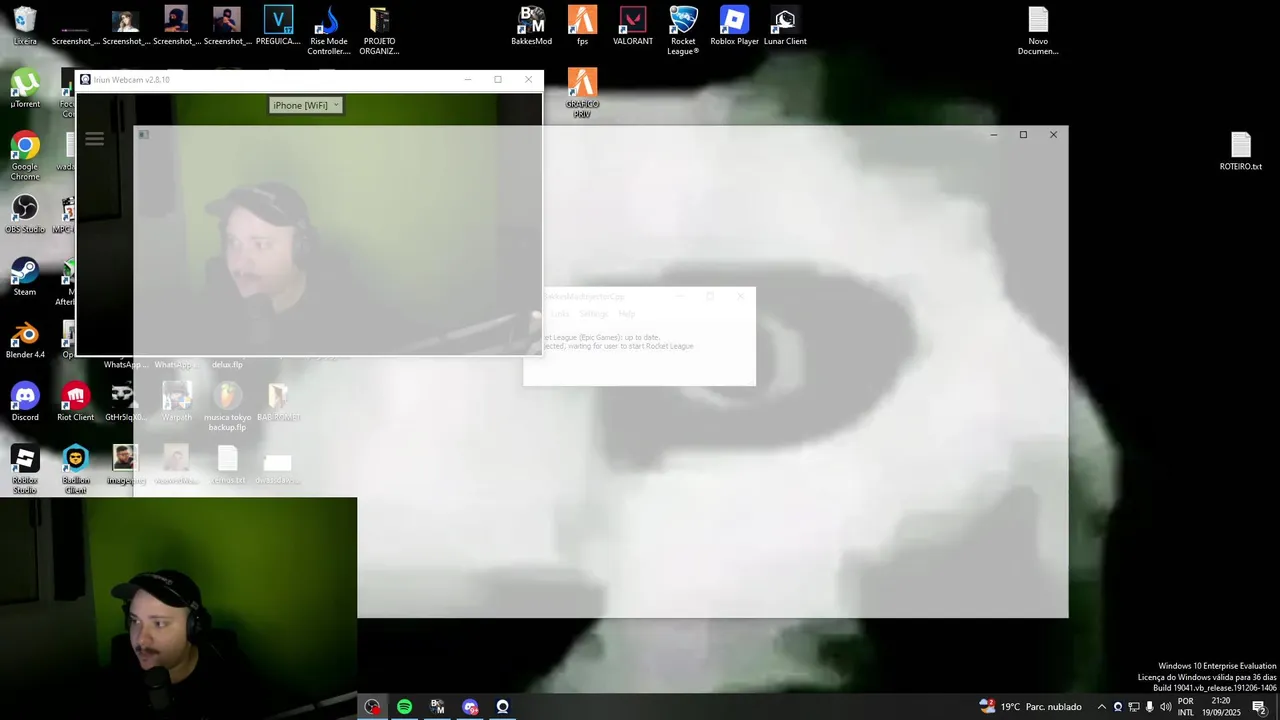Select the BakkesMod desktop shortcut

[531, 26]
